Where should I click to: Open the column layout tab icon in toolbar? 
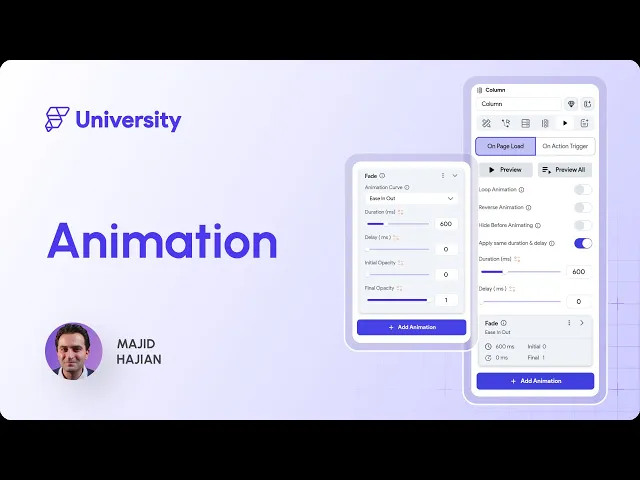click(545, 123)
